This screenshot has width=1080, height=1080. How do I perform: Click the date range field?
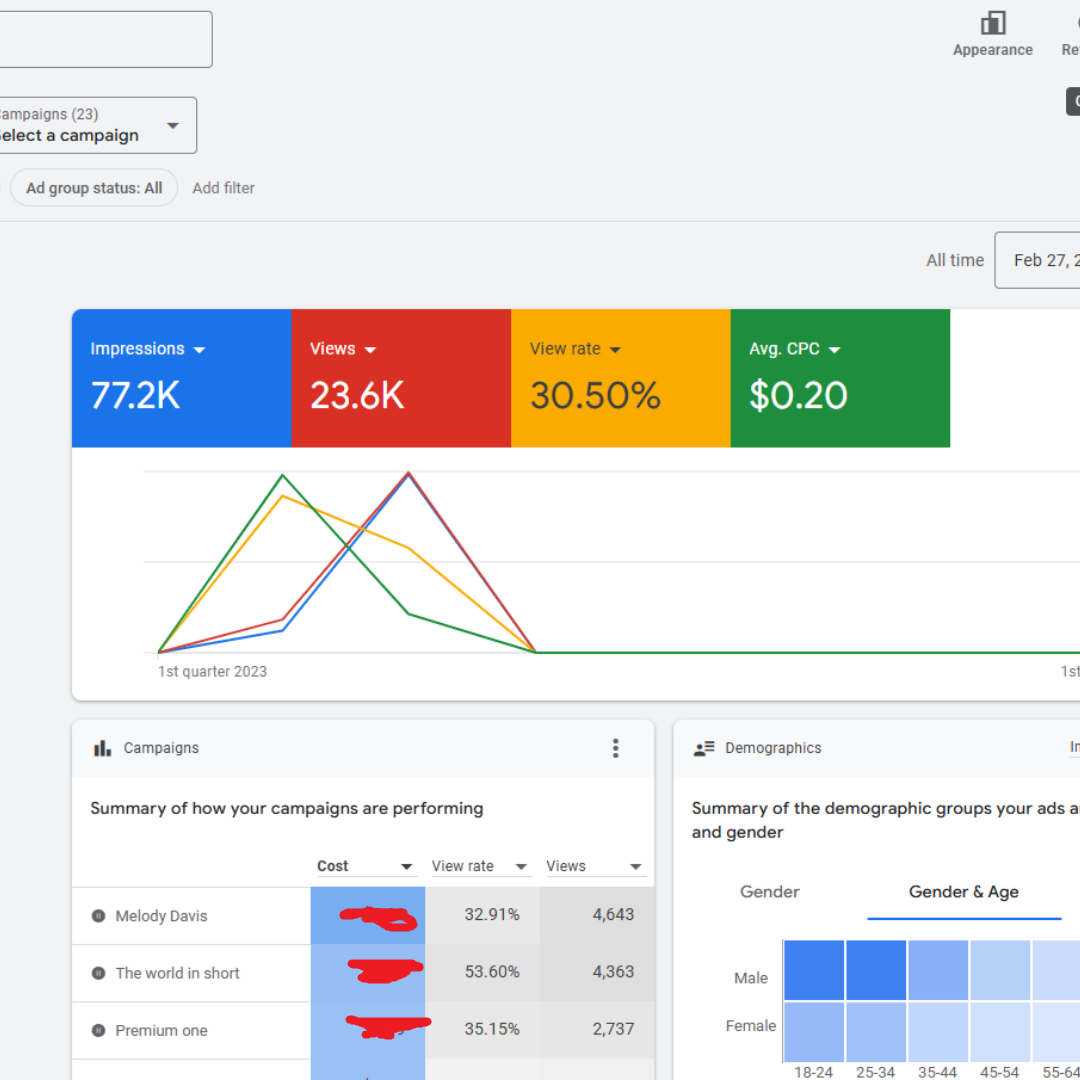point(1040,260)
